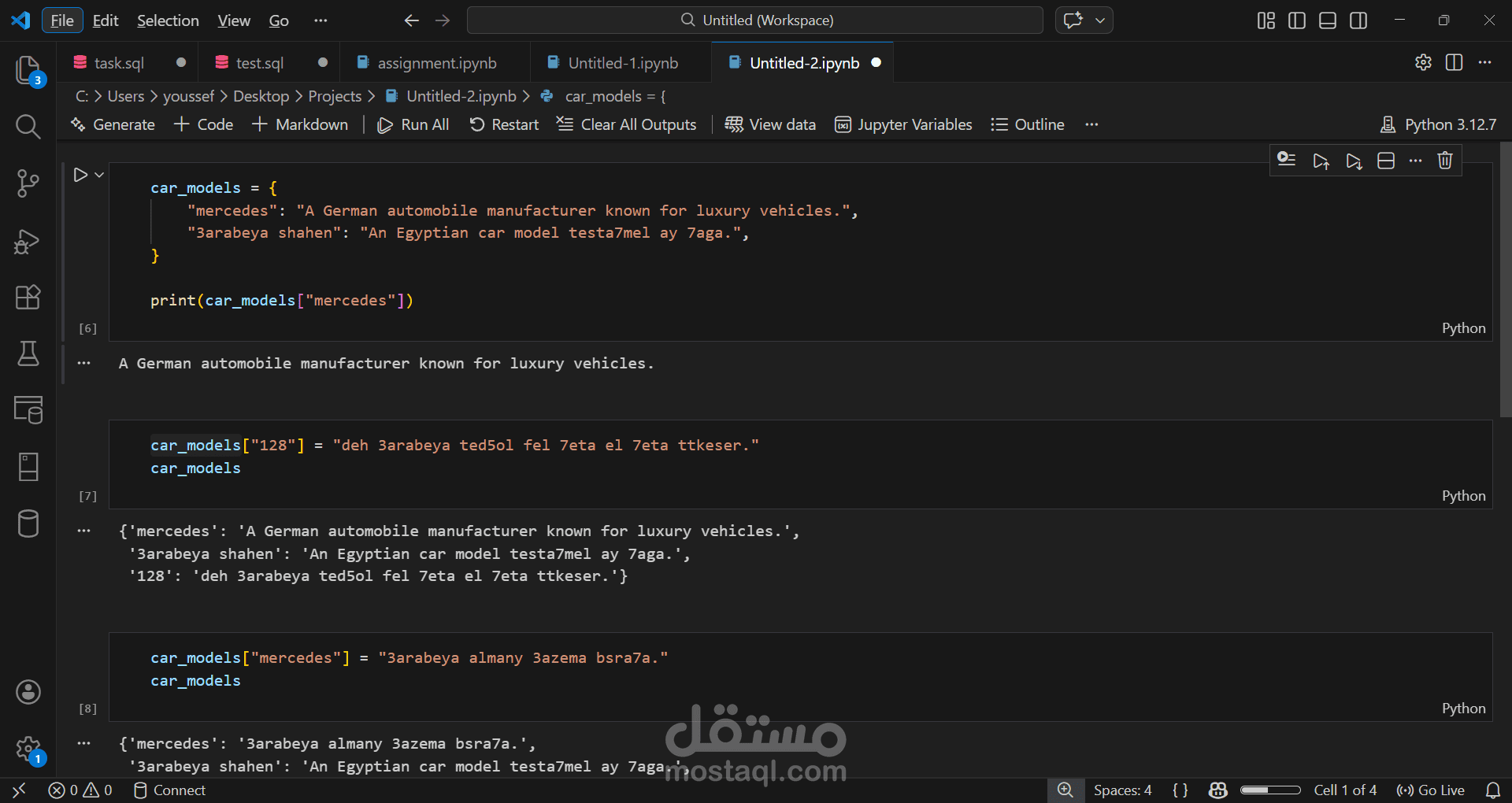Click the notebook loading progress bar
The width and height of the screenshot is (1512, 803).
1270,790
